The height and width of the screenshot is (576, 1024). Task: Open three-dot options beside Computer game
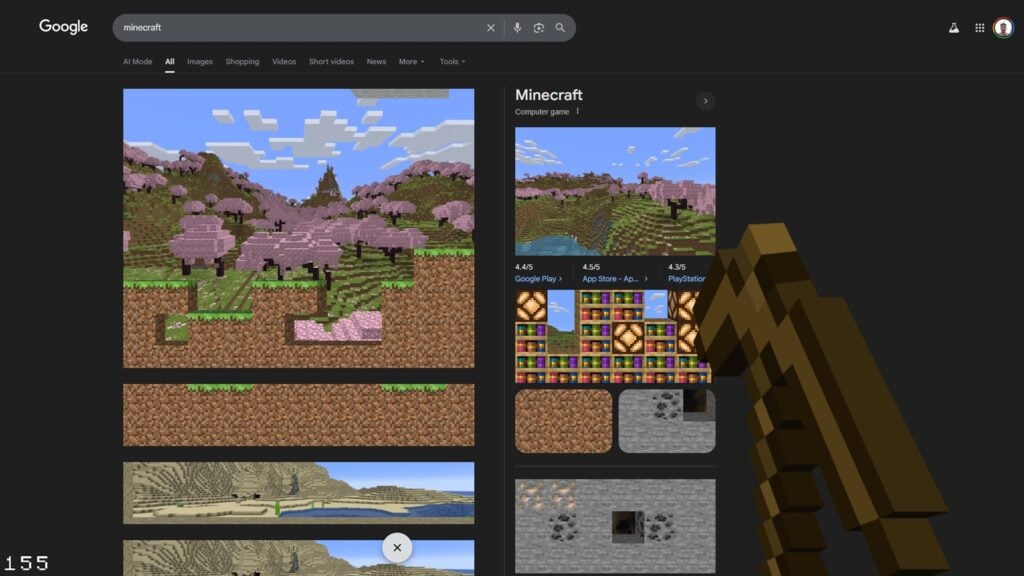(578, 112)
